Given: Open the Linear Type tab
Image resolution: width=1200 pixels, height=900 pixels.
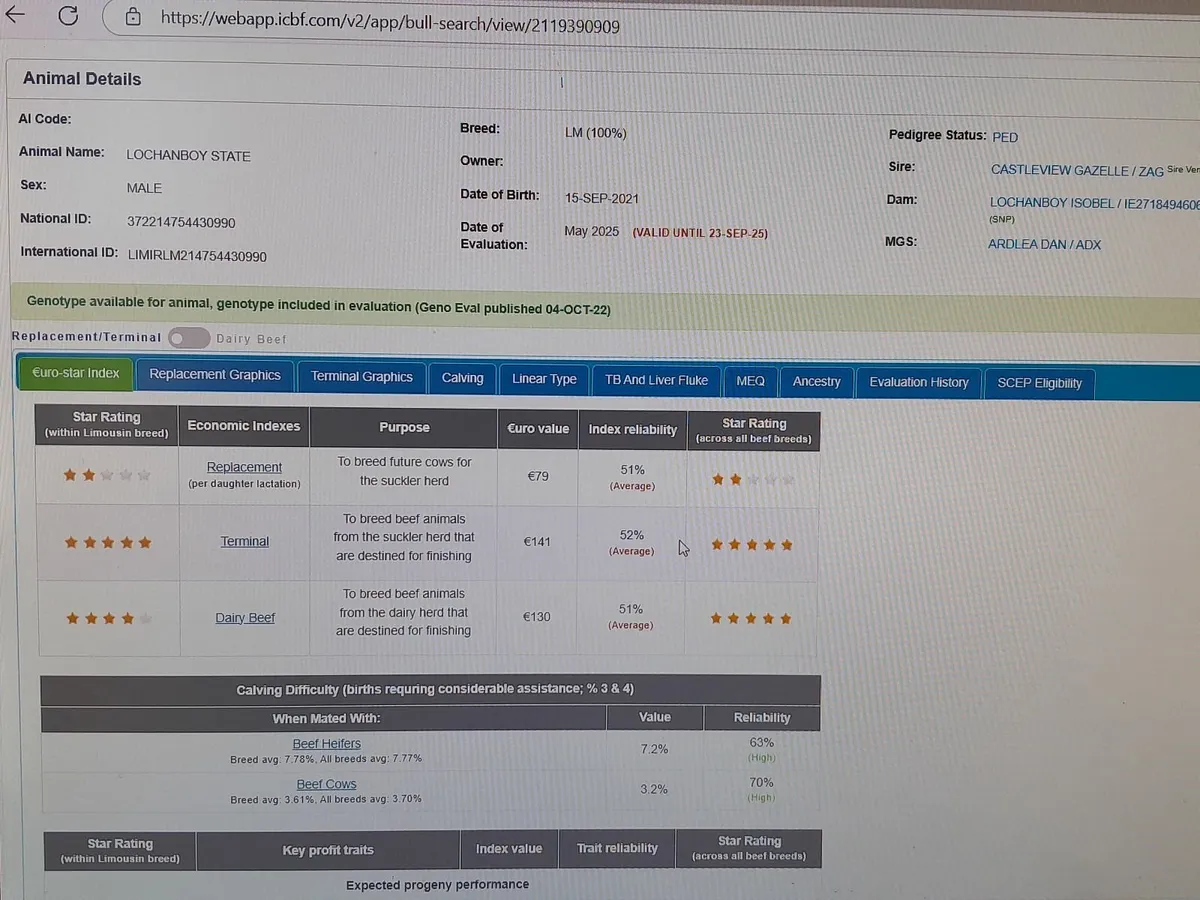Looking at the screenshot, I should 544,379.
